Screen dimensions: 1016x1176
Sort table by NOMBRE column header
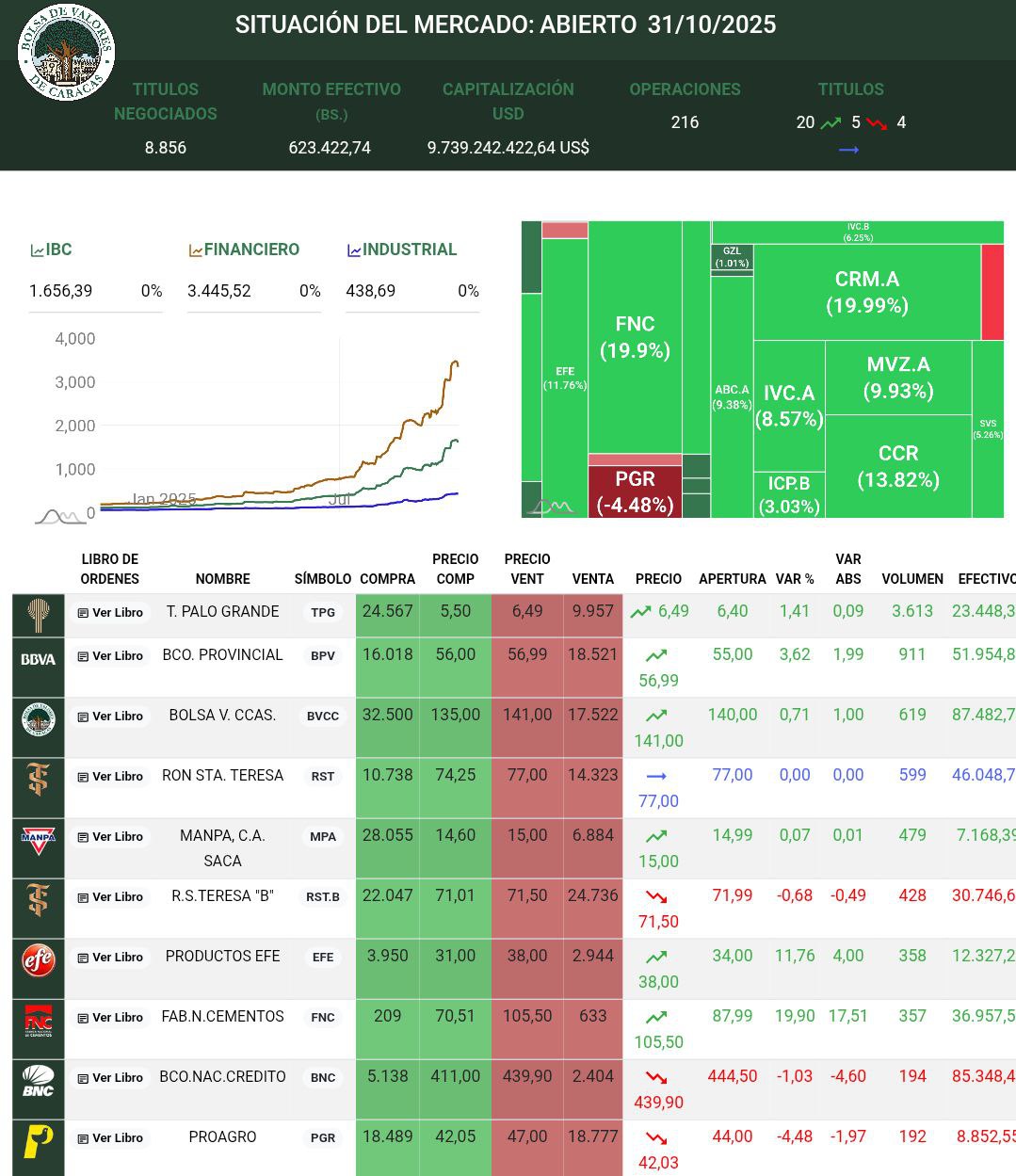[223, 579]
